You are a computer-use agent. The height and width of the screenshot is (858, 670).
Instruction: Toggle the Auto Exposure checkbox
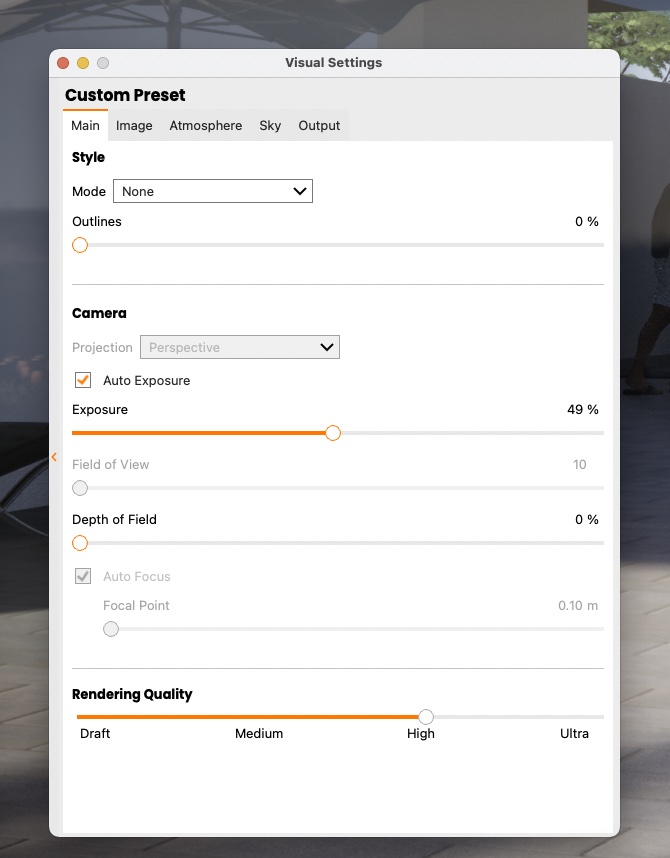click(83, 381)
